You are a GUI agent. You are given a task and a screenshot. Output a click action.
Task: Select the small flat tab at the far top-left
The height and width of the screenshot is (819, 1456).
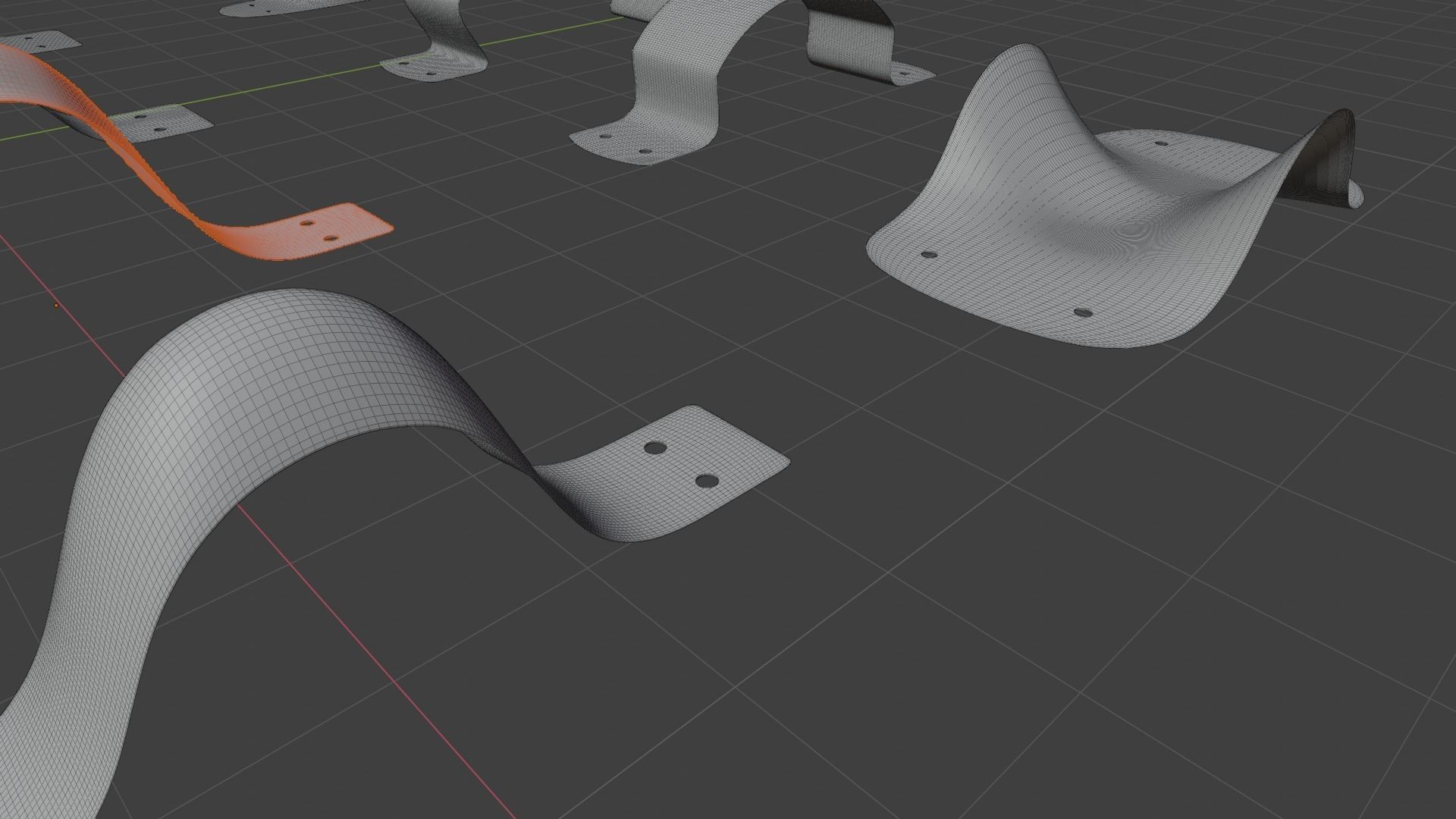pos(44,42)
